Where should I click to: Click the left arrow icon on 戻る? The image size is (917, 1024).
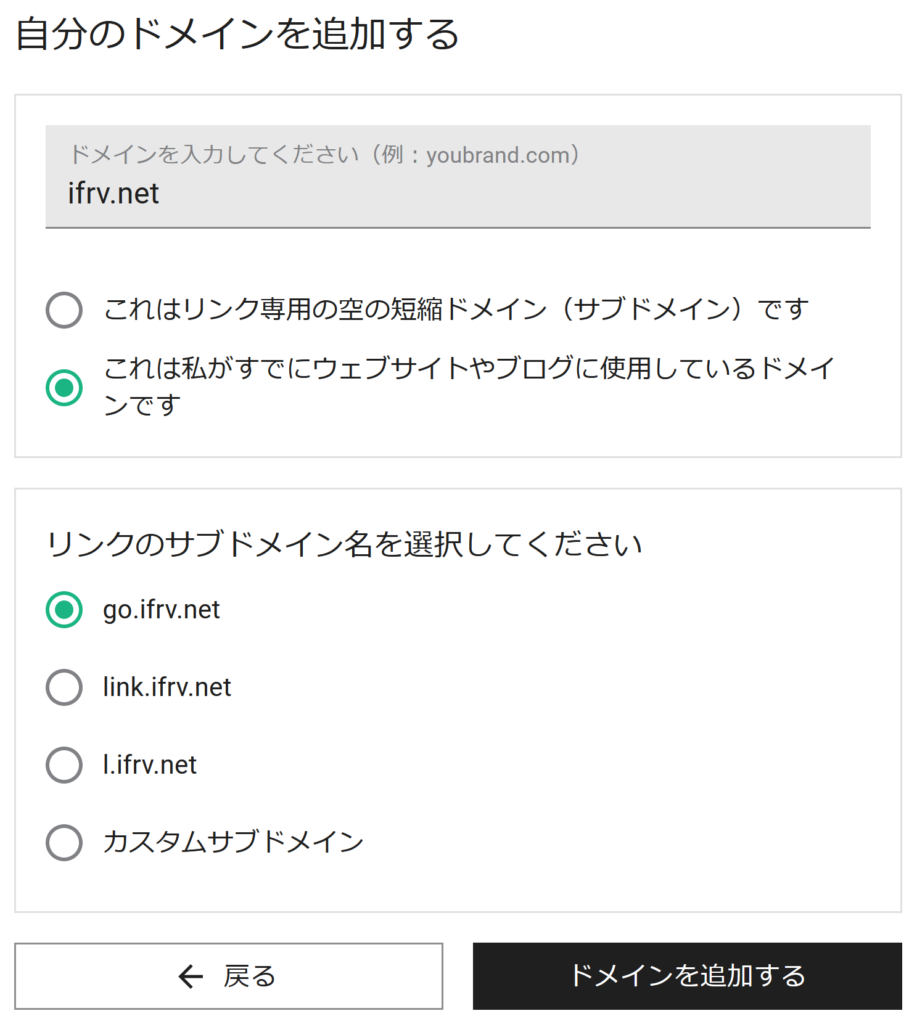click(190, 976)
